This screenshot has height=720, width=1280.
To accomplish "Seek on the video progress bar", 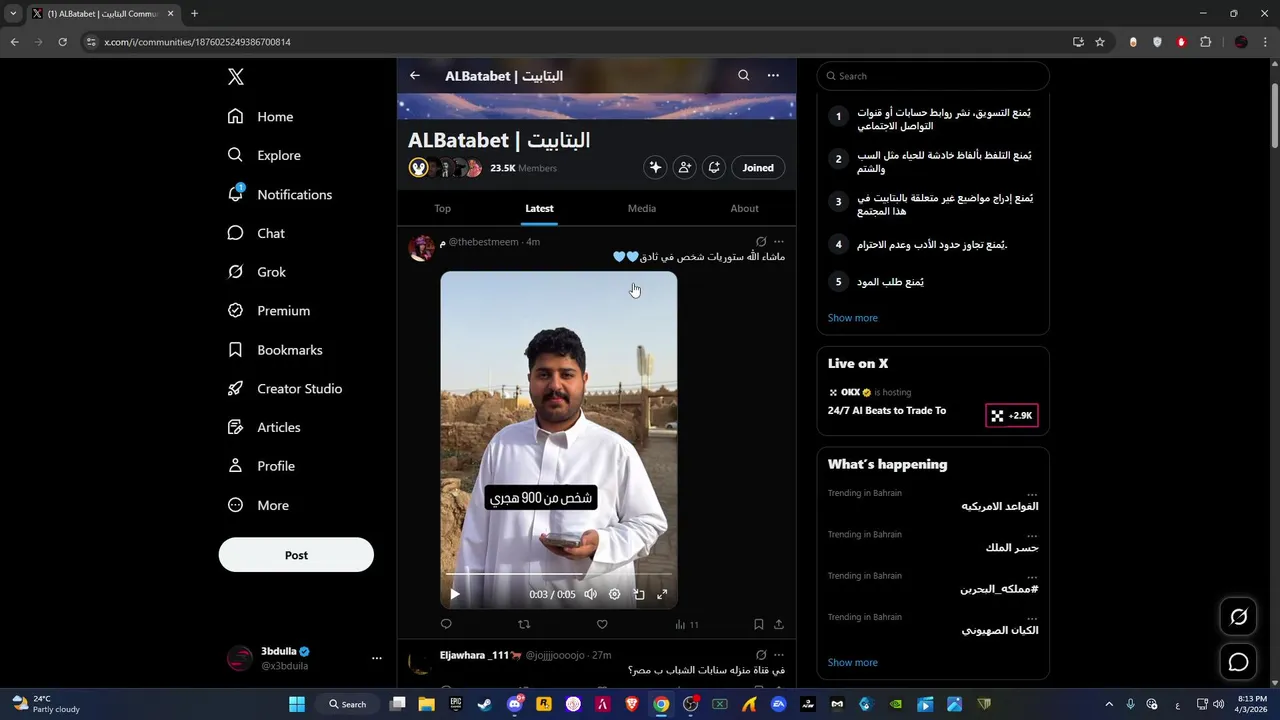I will [558, 574].
